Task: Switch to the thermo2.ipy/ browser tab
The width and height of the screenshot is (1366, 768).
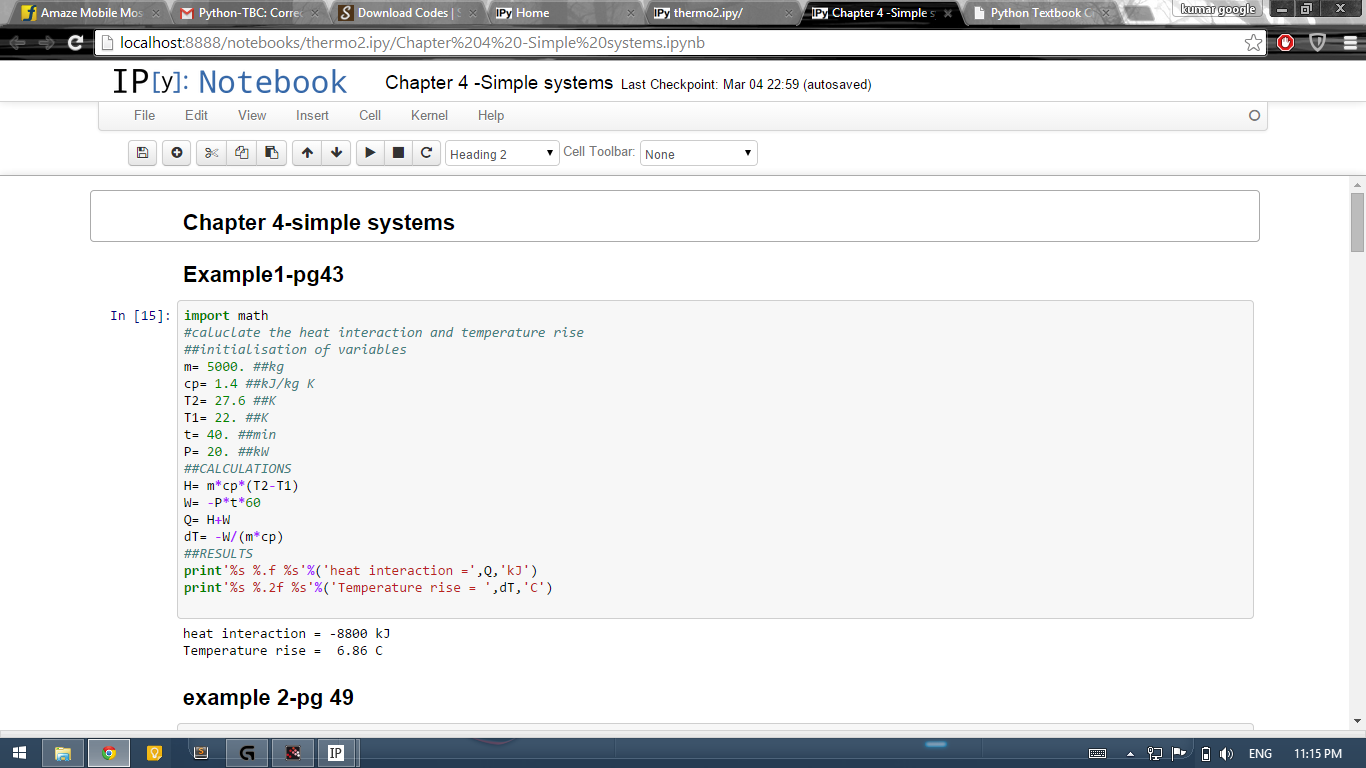Action: (716, 13)
